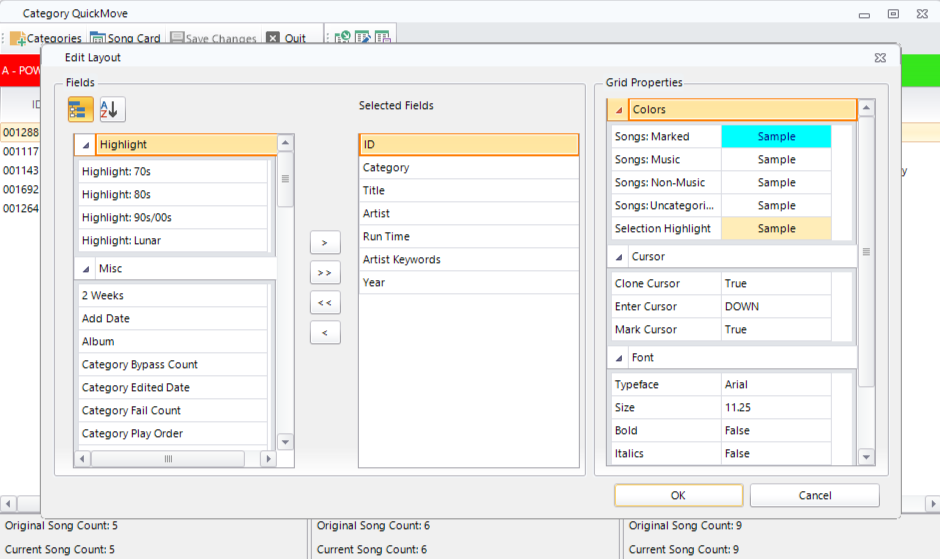940x559 pixels.
Task: Select the Bold False value
Action: point(776,431)
